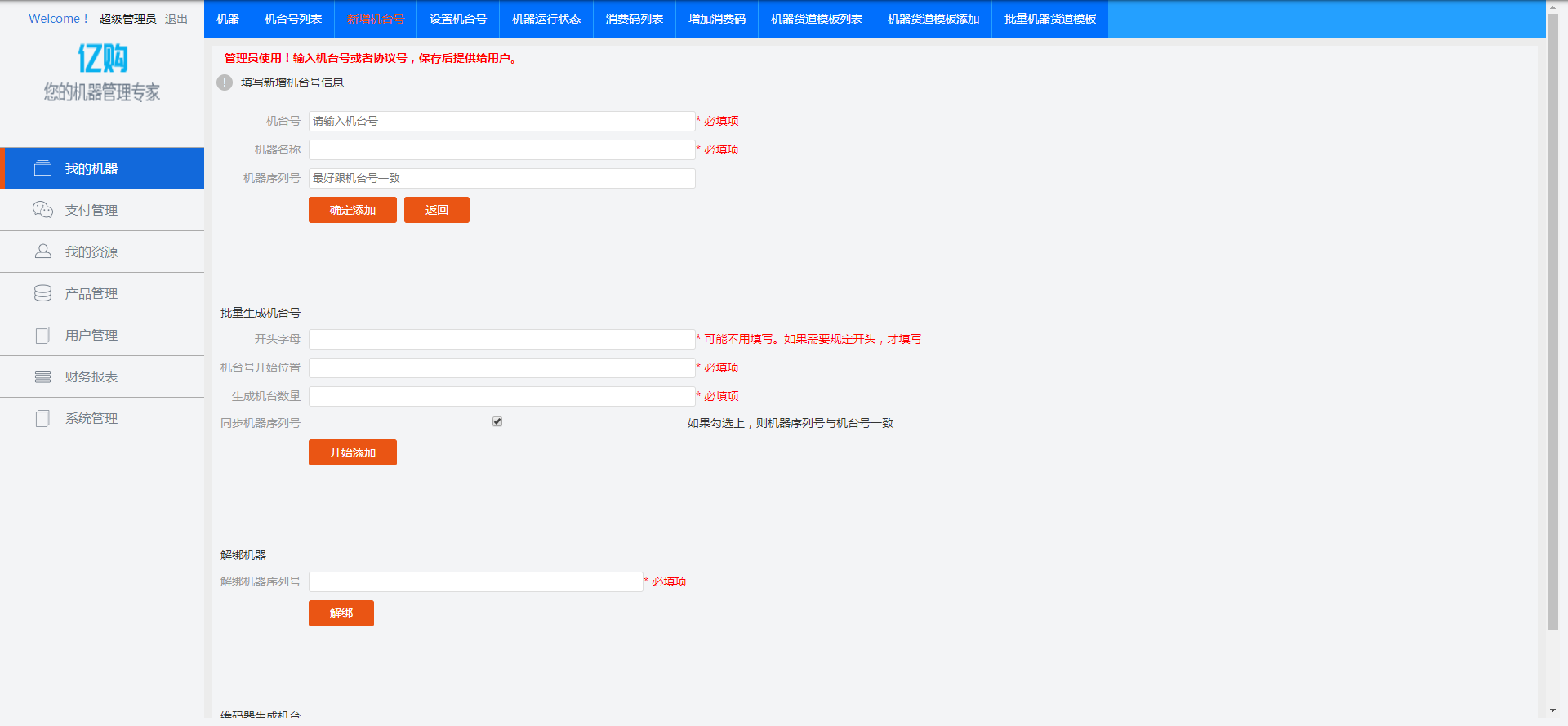Open the 消费码列表 tab
Image resolution: width=1568 pixels, height=726 pixels.
tap(634, 19)
